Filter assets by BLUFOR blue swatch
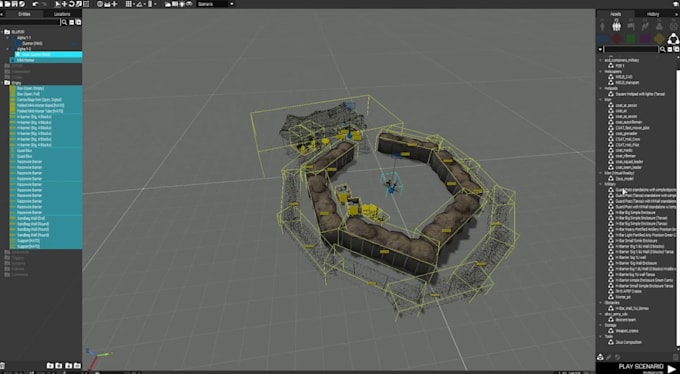The height and width of the screenshot is (374, 680). [x=602, y=39]
